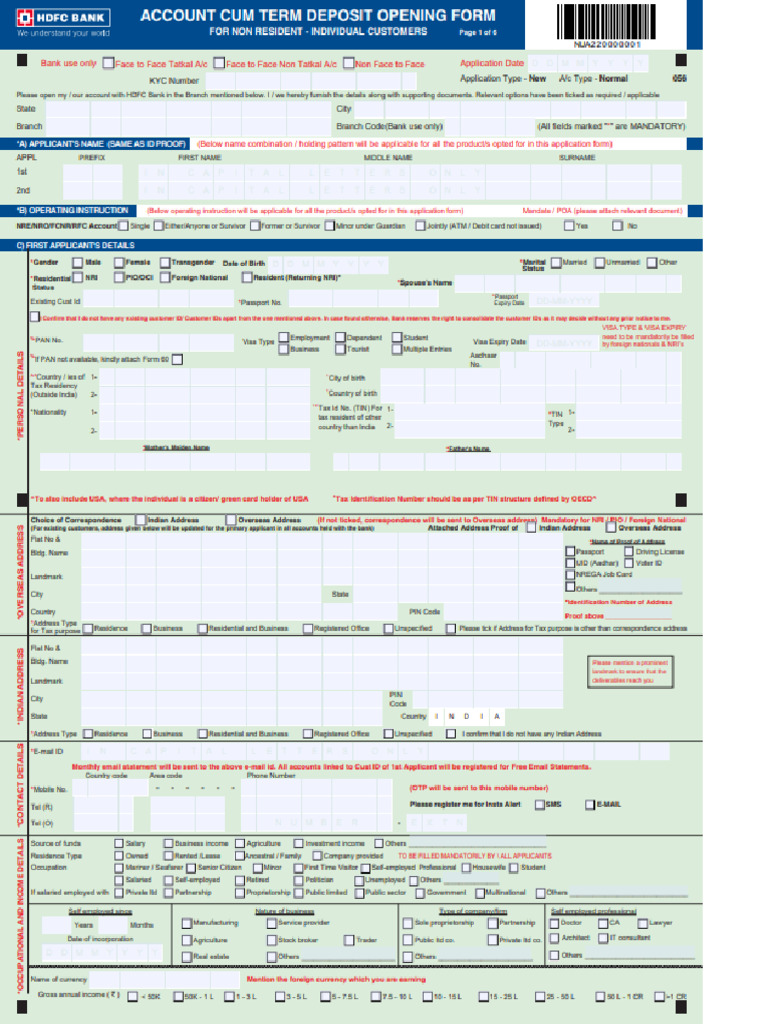Select the Non Face to Face checkbox
Screen dimensions: 768x1024
[x=349, y=63]
